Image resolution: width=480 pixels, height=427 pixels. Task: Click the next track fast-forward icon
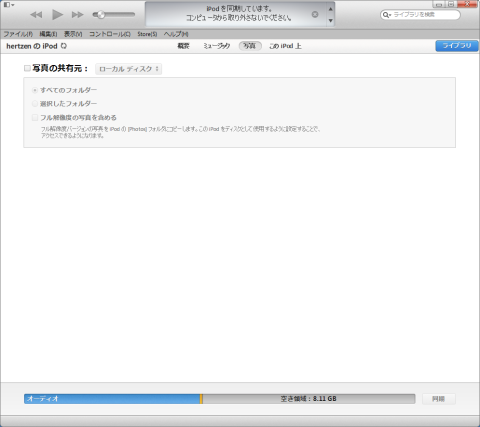[x=78, y=15]
